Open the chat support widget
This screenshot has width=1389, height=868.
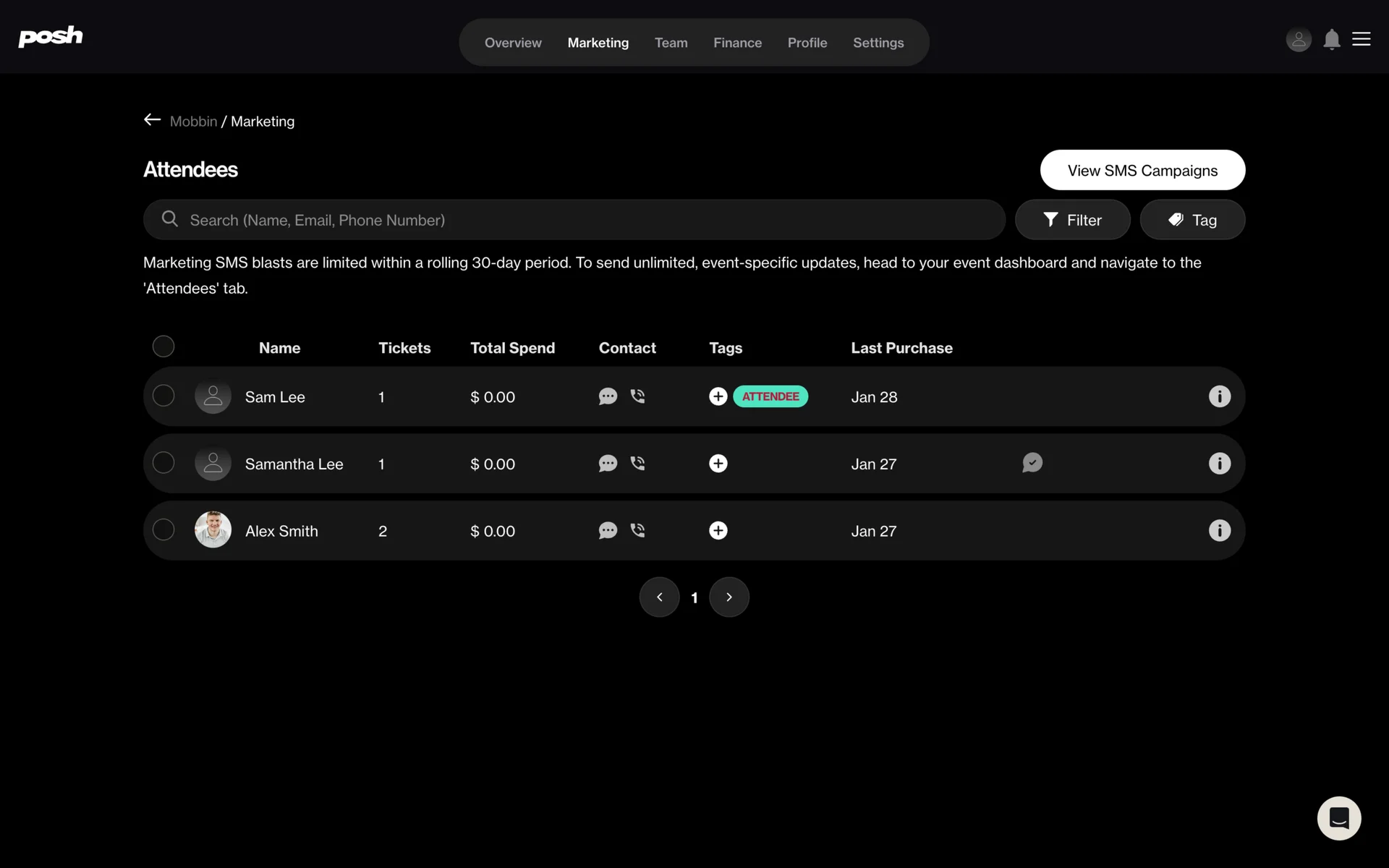1338,818
